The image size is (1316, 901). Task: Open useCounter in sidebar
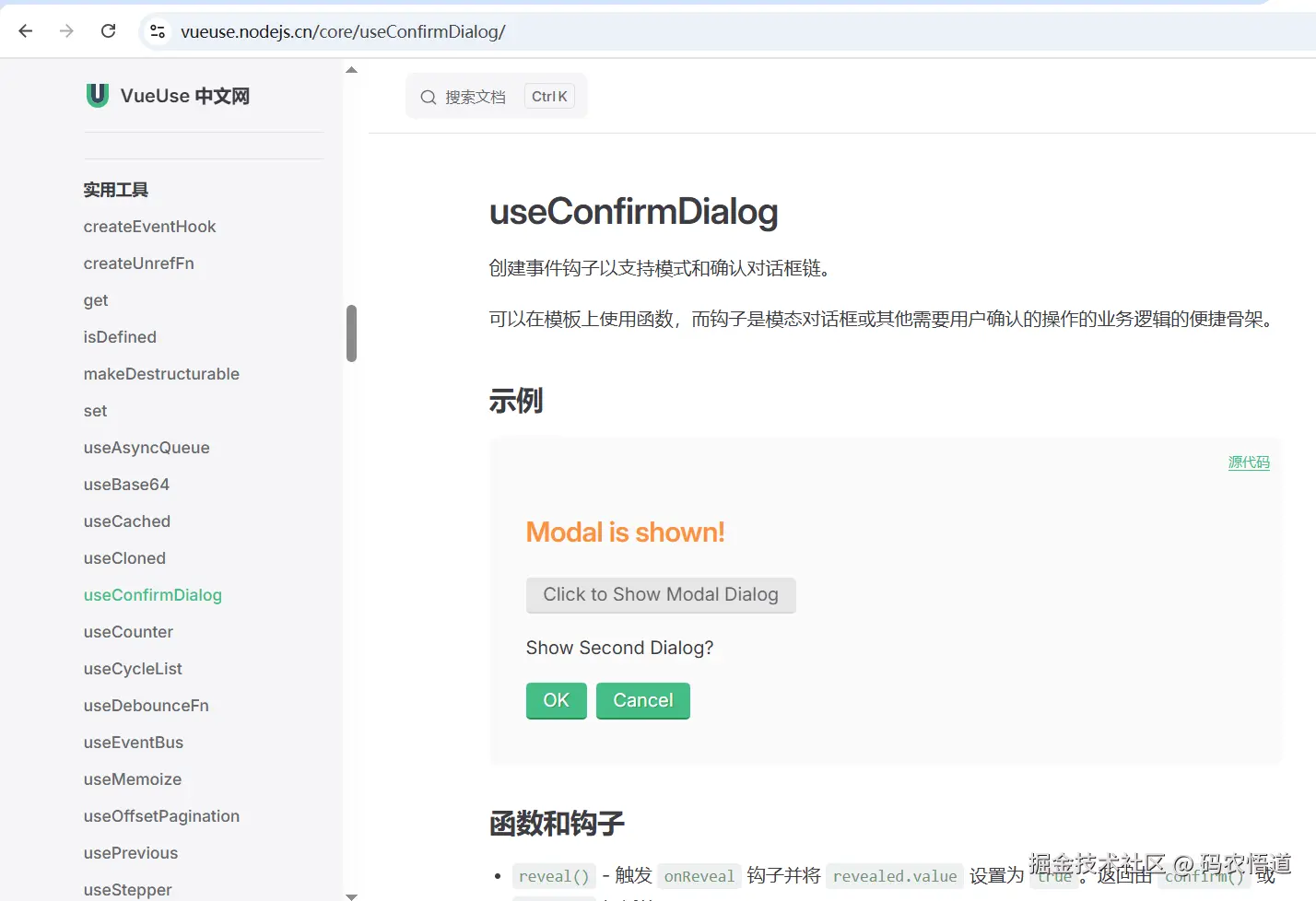128,632
